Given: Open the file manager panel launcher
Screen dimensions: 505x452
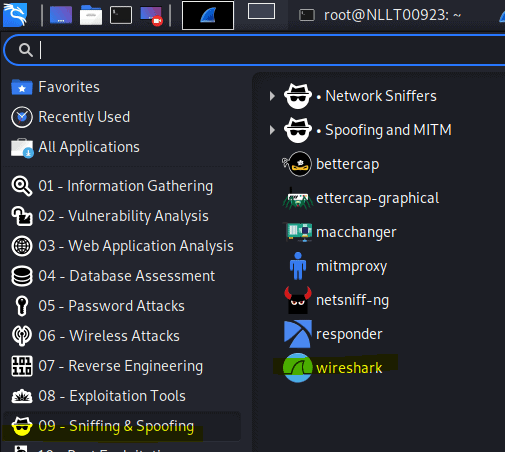Looking at the screenshot, I should [91, 15].
